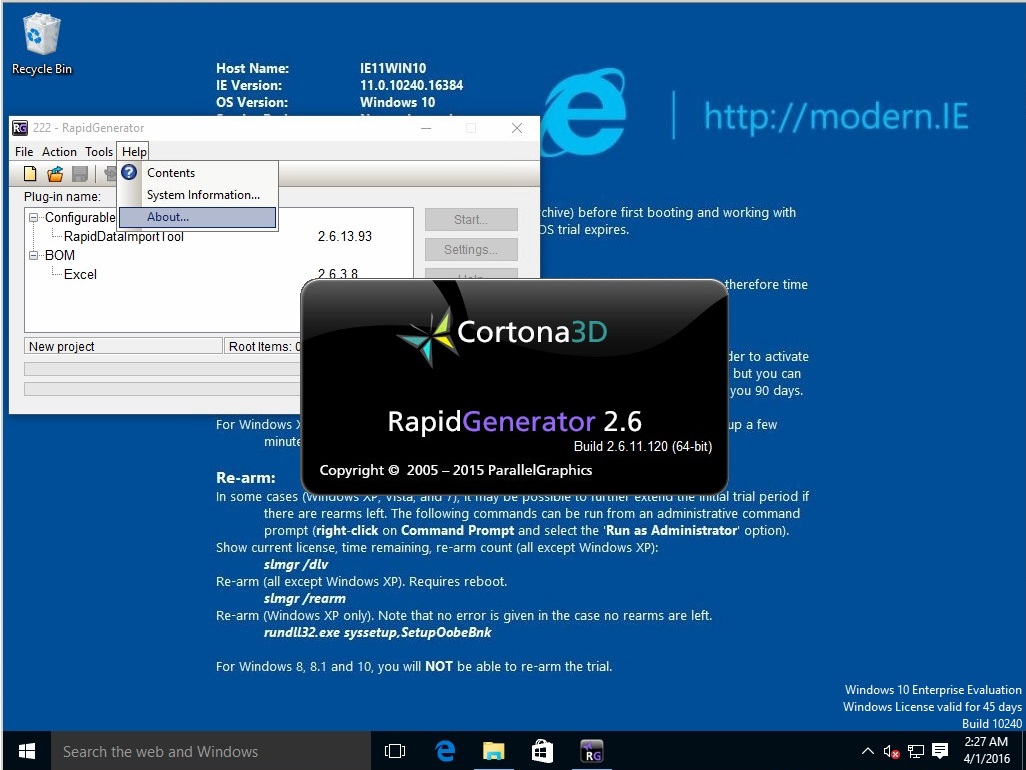This screenshot has width=1026, height=770.
Task: Open the Action menu
Action: point(60,152)
